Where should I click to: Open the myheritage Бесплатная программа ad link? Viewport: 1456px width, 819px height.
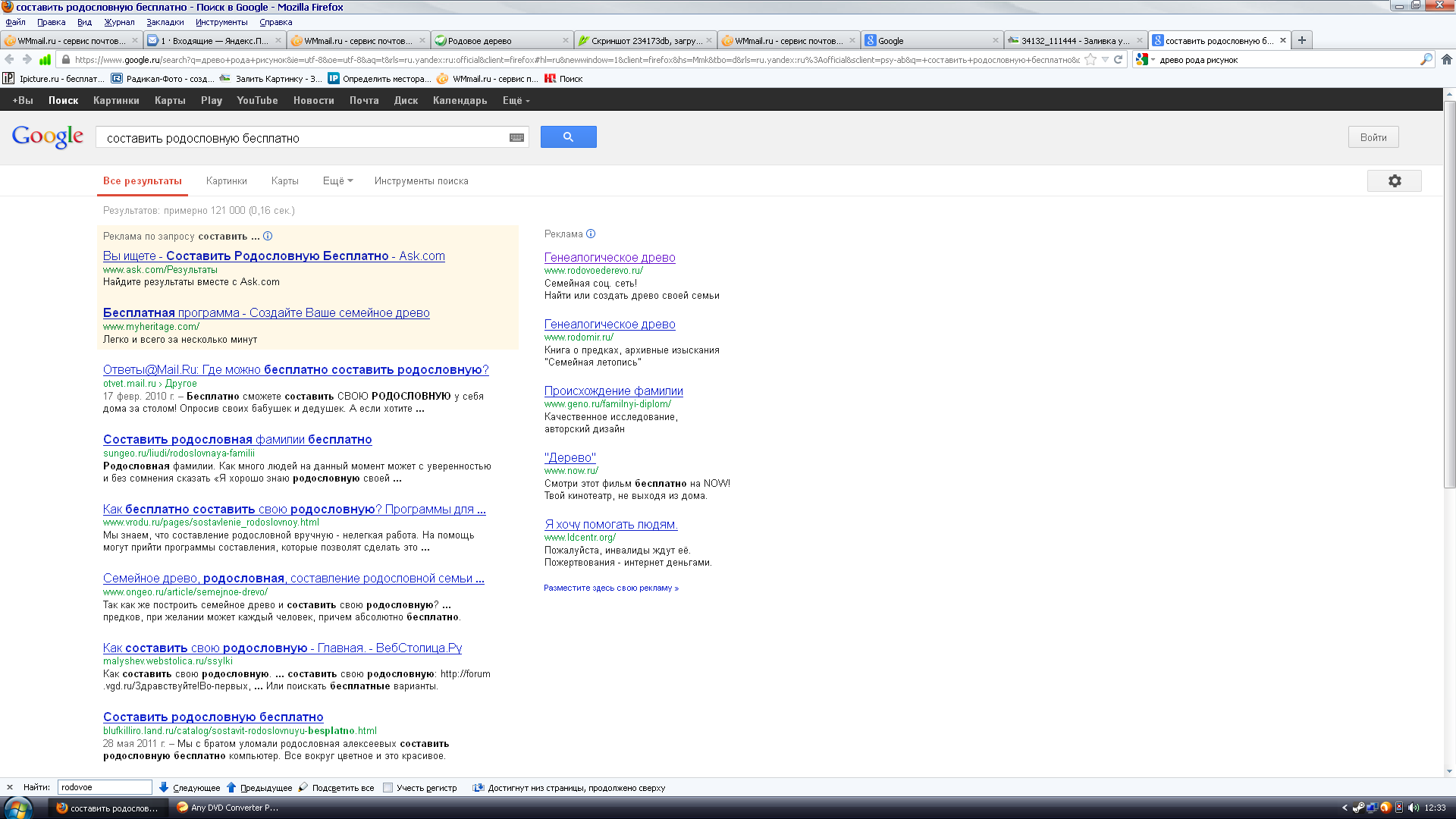click(266, 312)
